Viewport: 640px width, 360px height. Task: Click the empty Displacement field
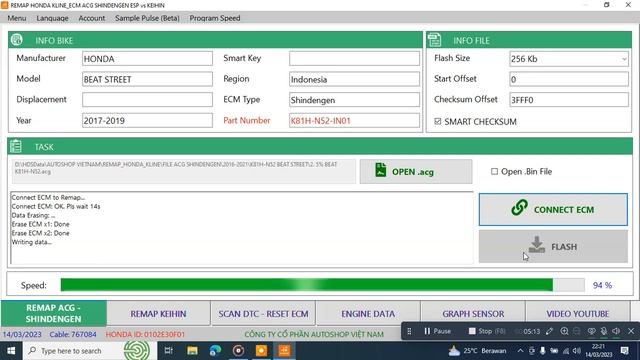point(147,100)
